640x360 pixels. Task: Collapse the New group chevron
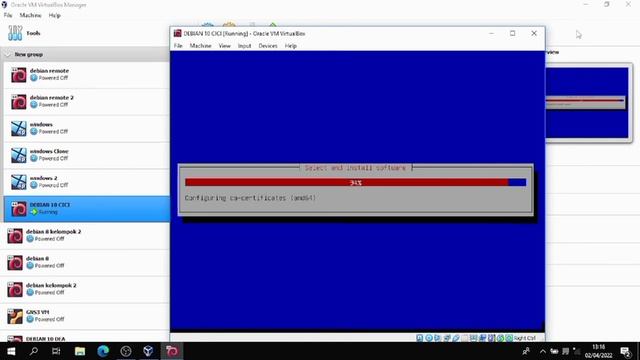click(7, 54)
